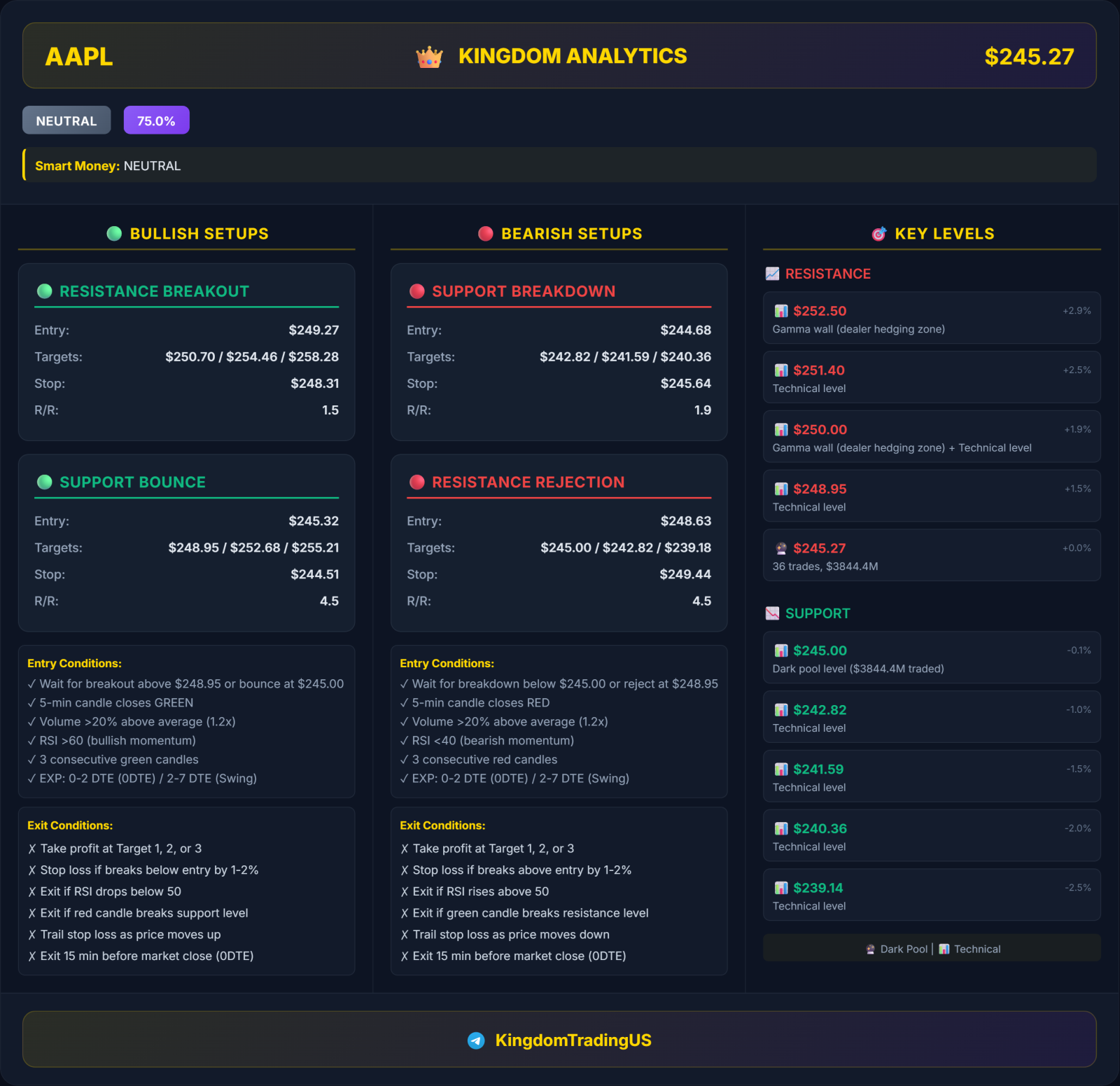Click '5-min candle closes RED' condition

point(475,702)
